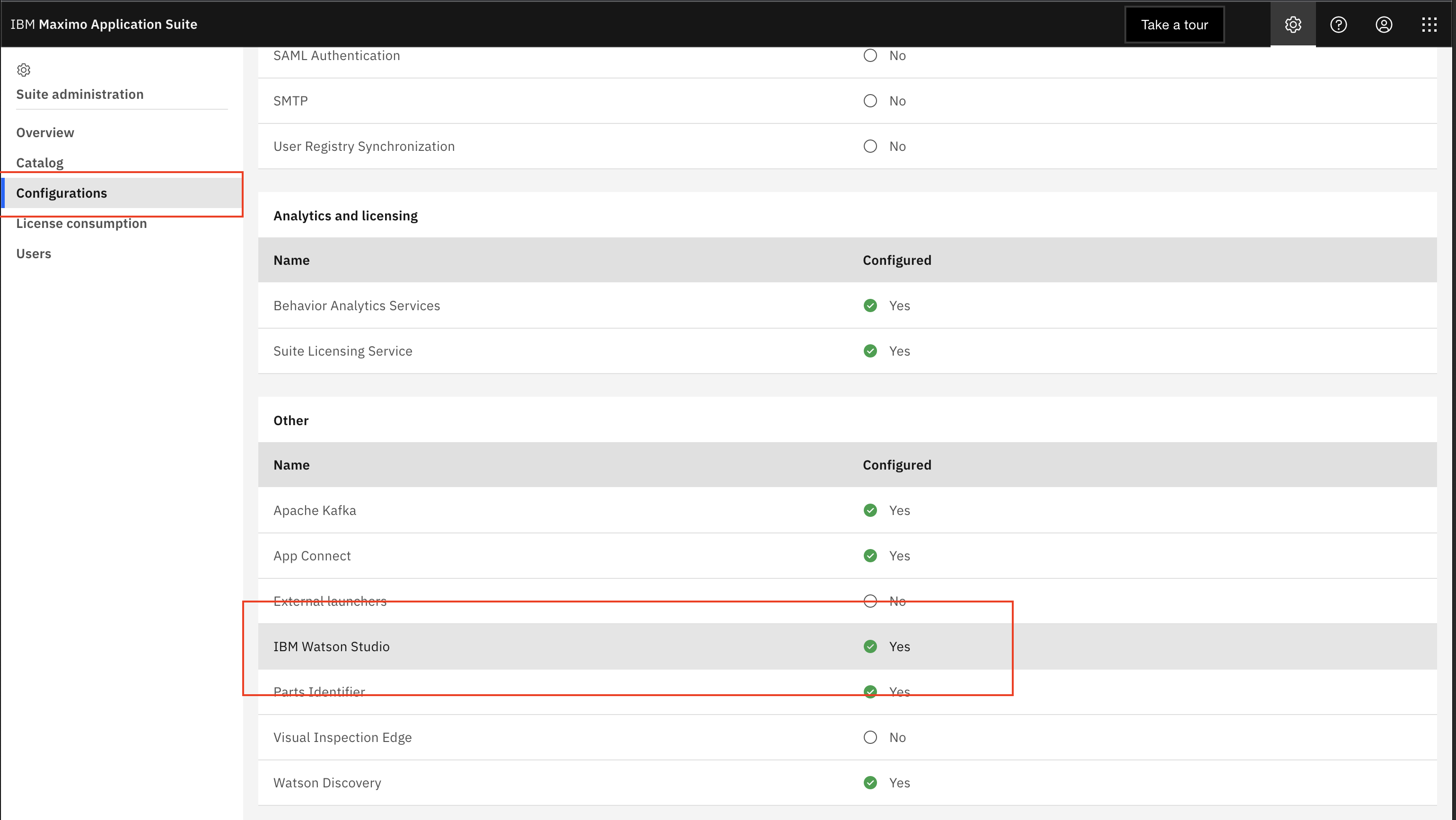Click the Yes value for Watson Discovery
The height and width of the screenshot is (820, 1456).
coord(899,783)
